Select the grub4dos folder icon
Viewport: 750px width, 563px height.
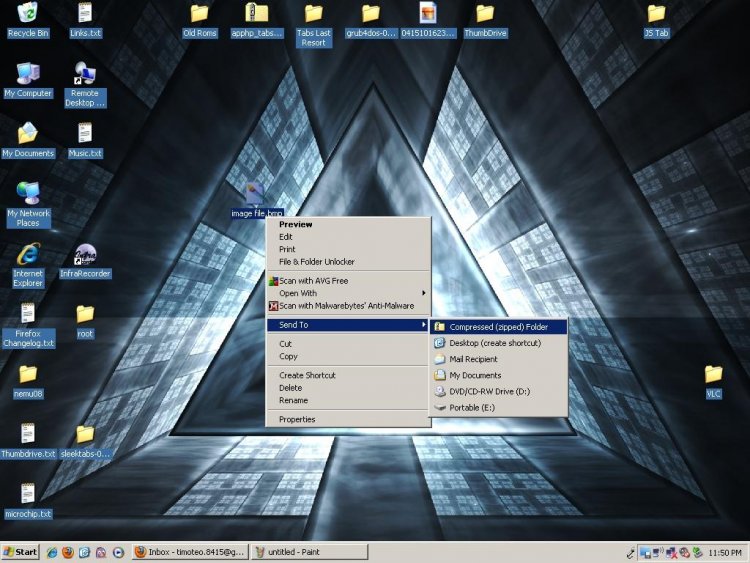(371, 20)
